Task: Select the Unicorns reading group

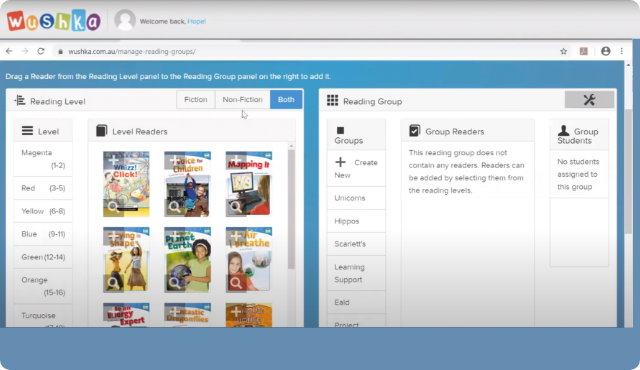Action: (x=356, y=198)
